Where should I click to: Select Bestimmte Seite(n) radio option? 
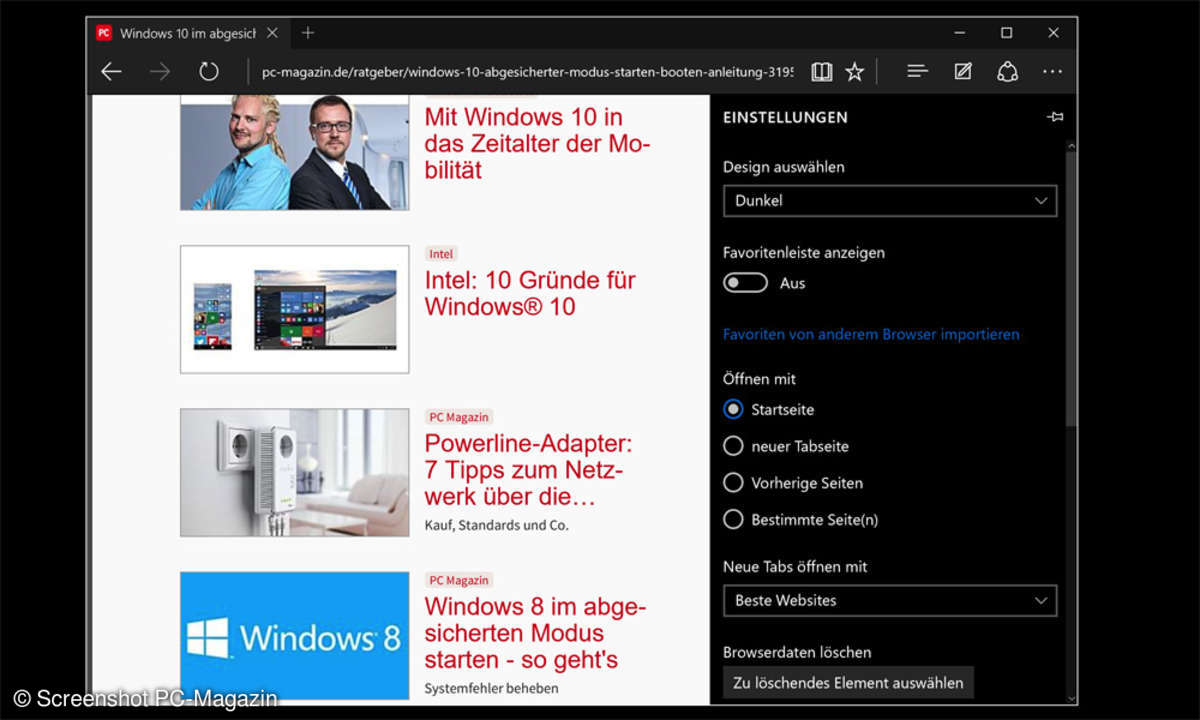click(x=733, y=520)
